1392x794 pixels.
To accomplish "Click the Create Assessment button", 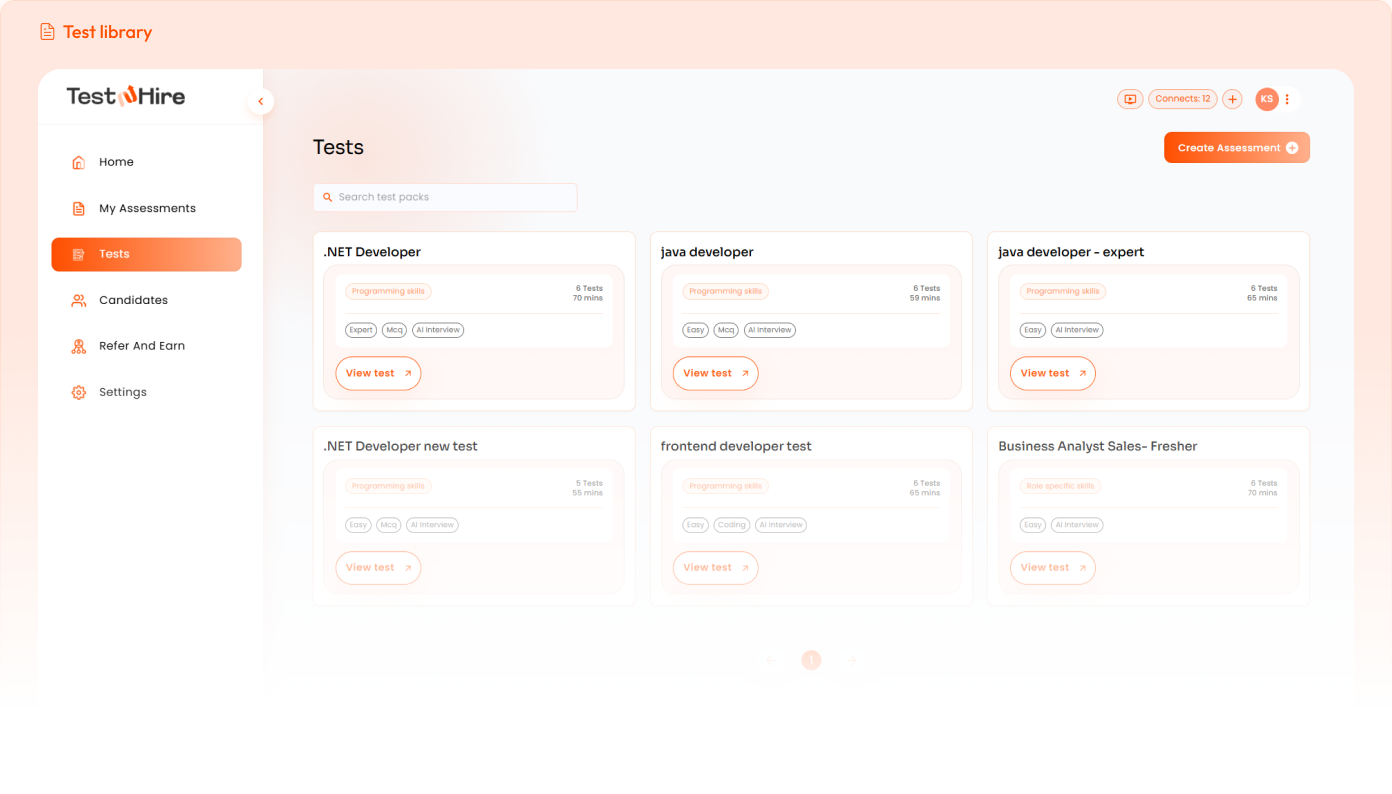I will pyautogui.click(x=1236, y=148).
